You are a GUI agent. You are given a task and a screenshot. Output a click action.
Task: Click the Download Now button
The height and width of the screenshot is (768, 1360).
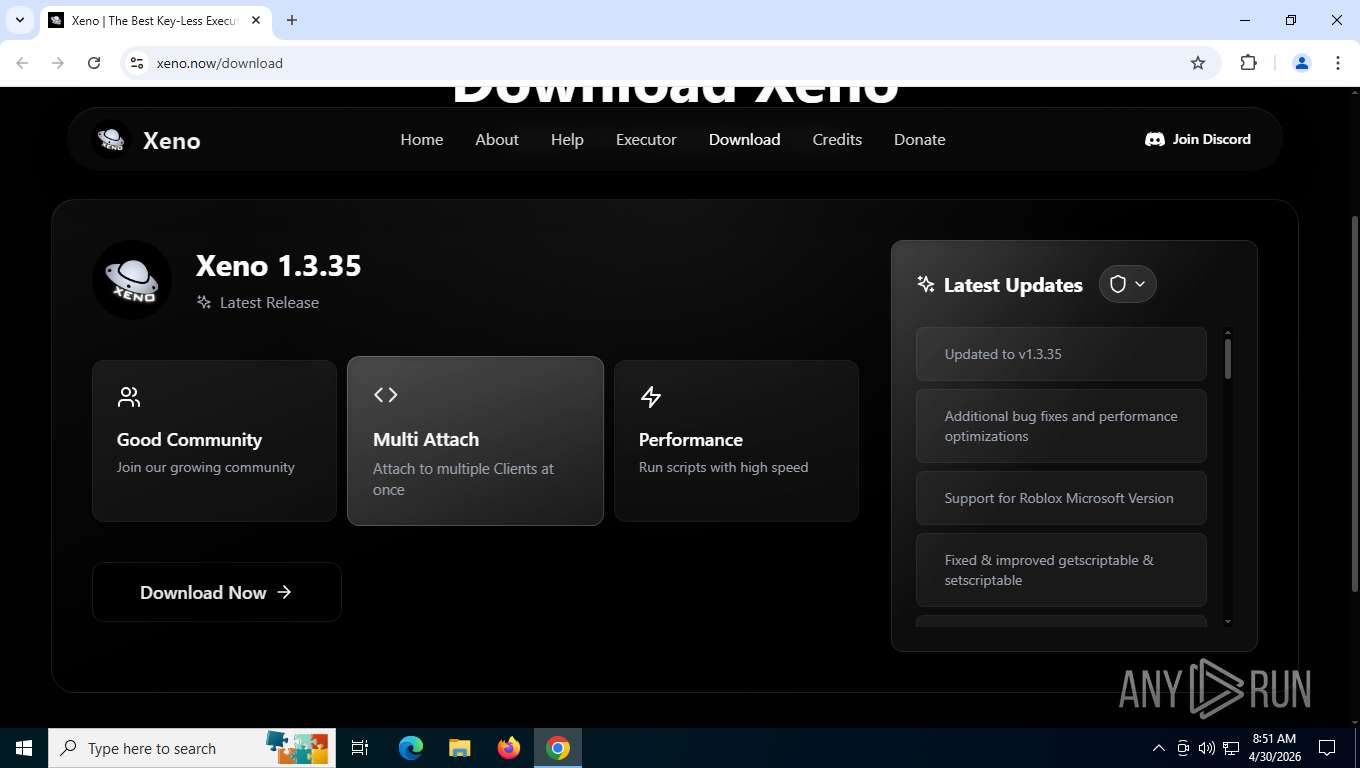(217, 592)
